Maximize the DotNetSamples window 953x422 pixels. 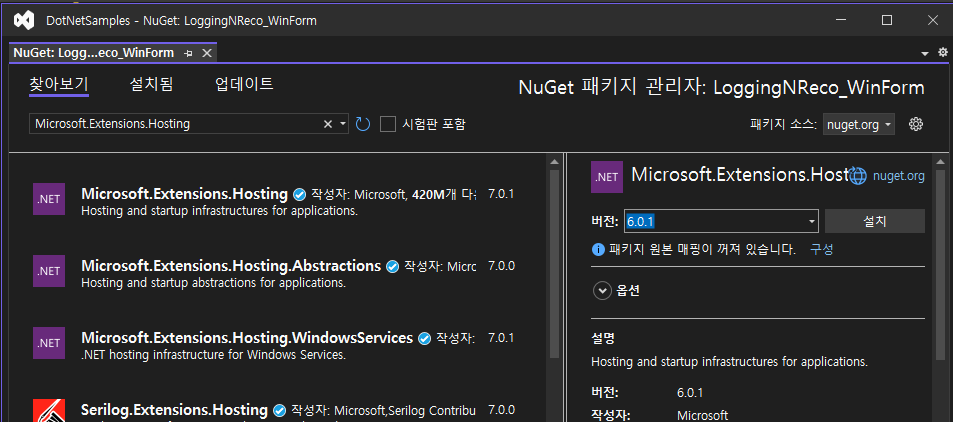887,20
